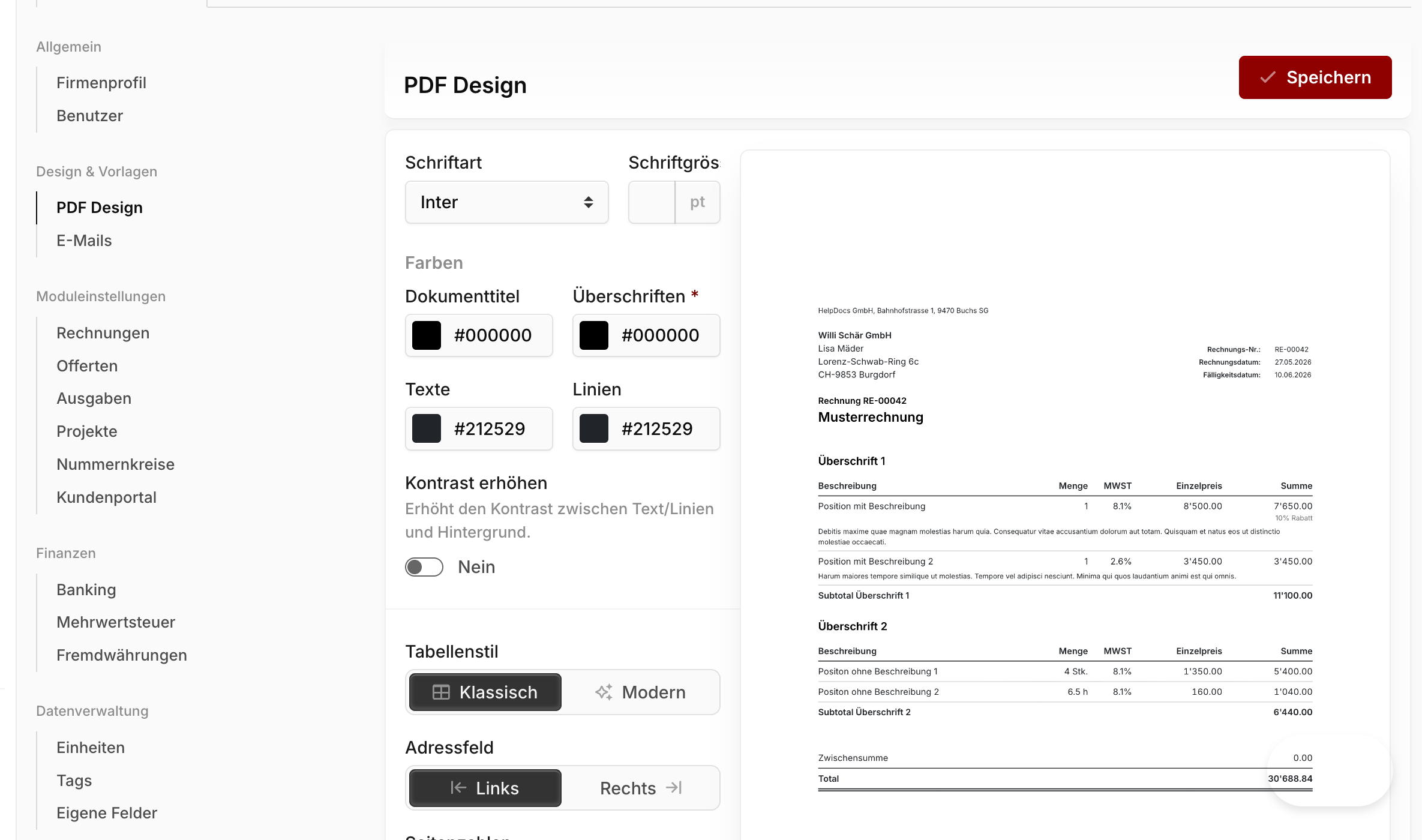Click the checkmark icon on Speichern

pyautogui.click(x=1267, y=77)
